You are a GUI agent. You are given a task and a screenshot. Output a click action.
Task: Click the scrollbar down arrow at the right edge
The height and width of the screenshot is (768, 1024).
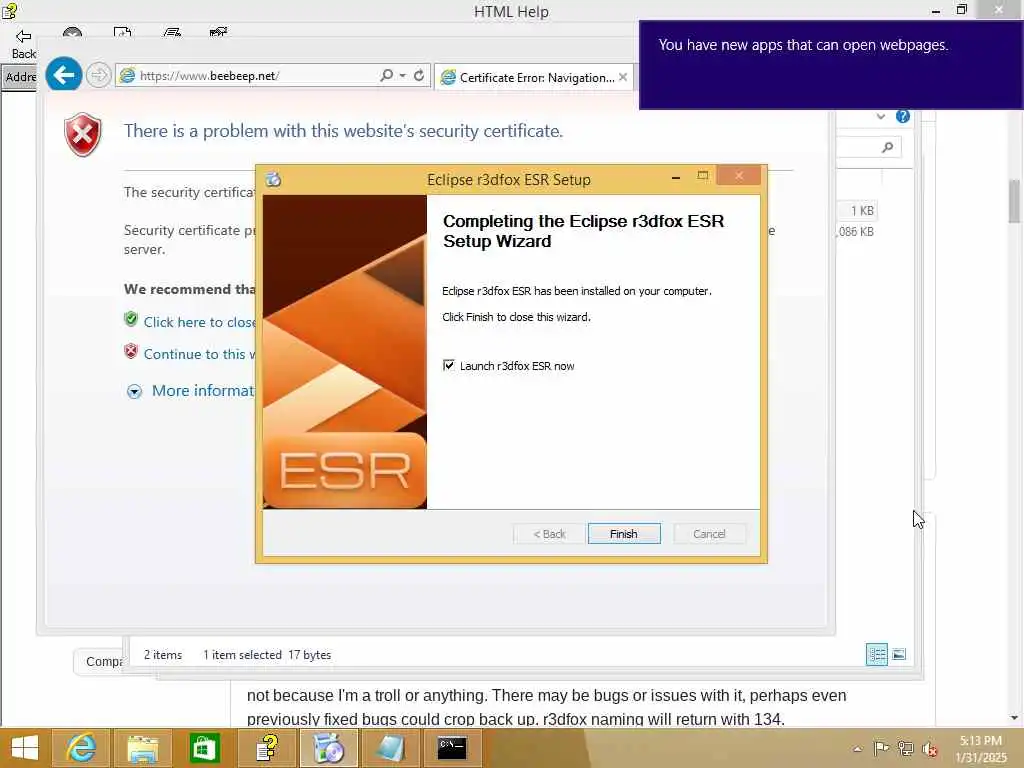click(1015, 717)
